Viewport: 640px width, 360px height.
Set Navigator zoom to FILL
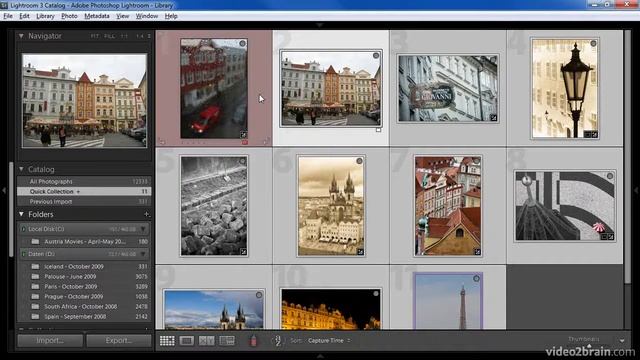point(109,36)
